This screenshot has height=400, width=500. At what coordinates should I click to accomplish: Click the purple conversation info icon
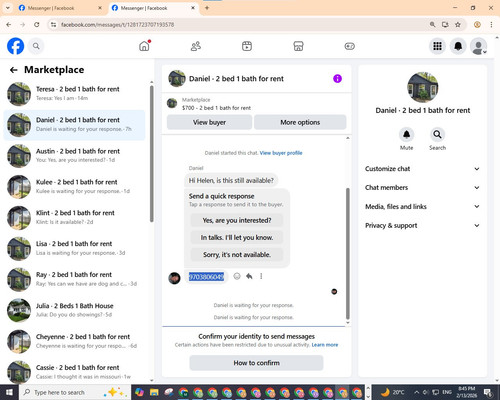coord(337,79)
